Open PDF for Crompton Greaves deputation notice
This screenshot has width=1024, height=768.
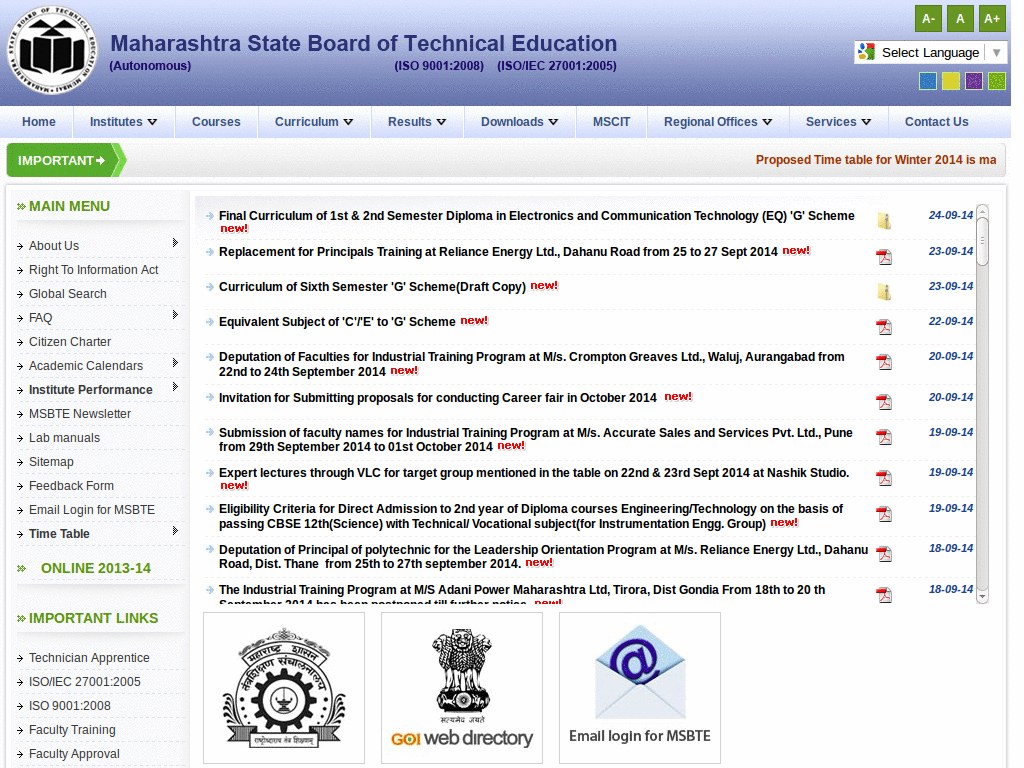tap(884, 362)
